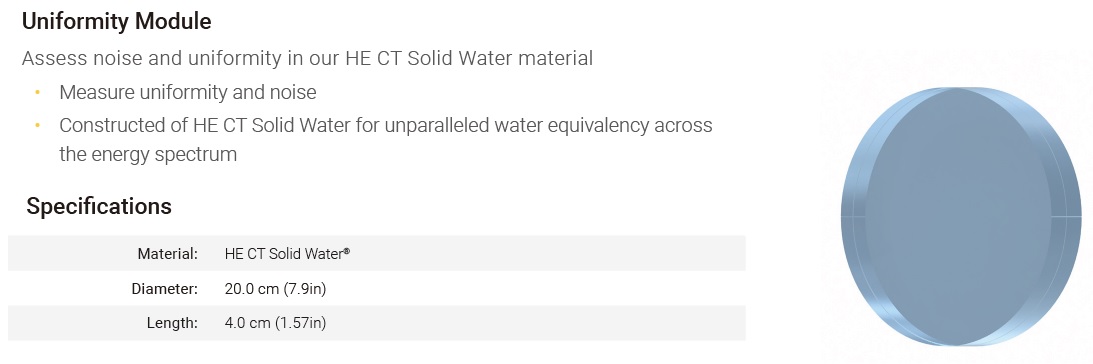The width and height of the screenshot is (1093, 364).
Task: Click the HE CT Solid Water® value
Action: tap(287, 254)
